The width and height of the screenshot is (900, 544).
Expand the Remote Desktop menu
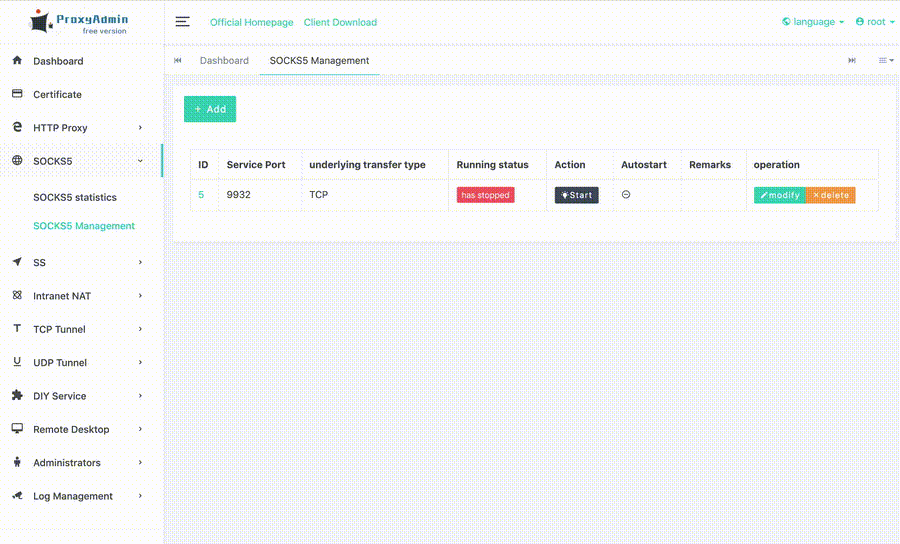140,429
